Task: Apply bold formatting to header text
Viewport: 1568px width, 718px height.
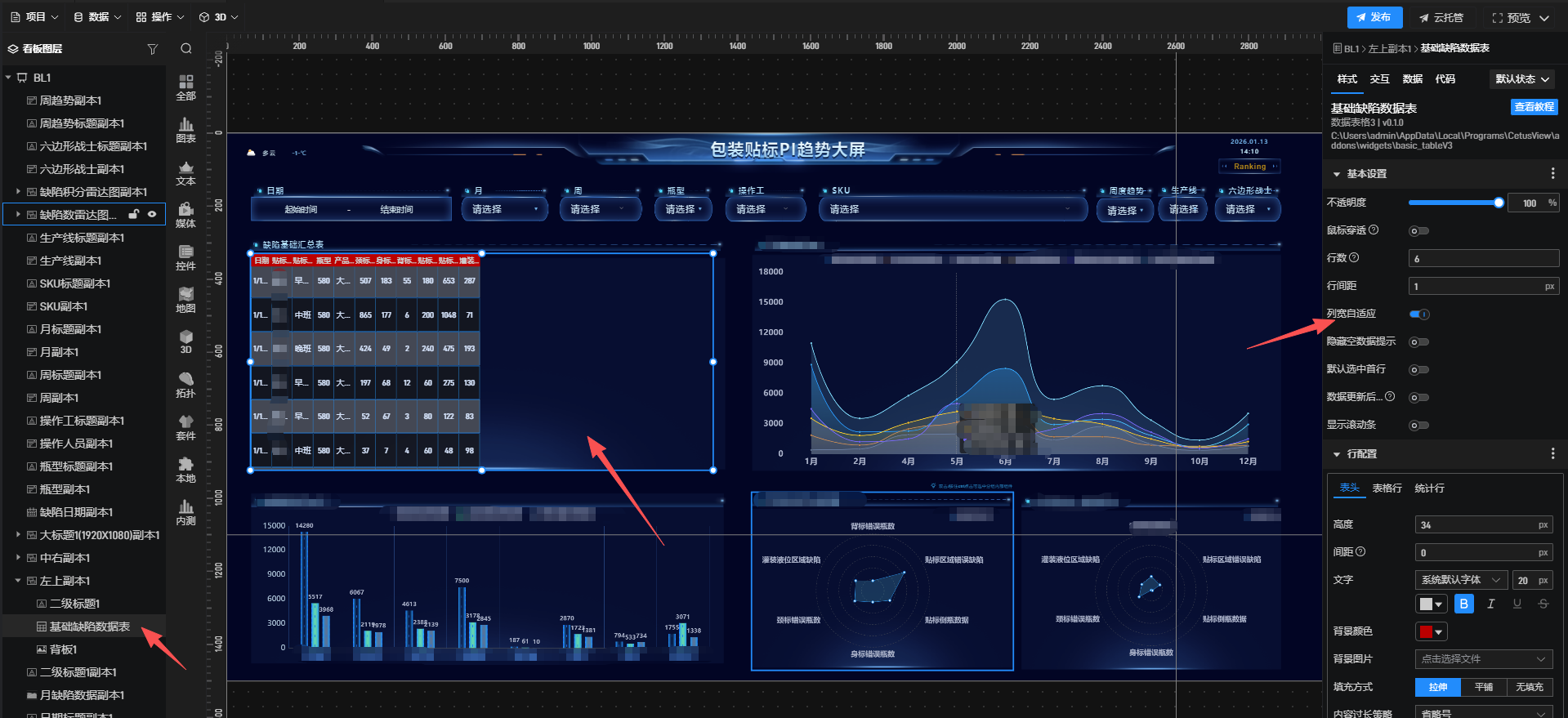Action: [x=1463, y=604]
